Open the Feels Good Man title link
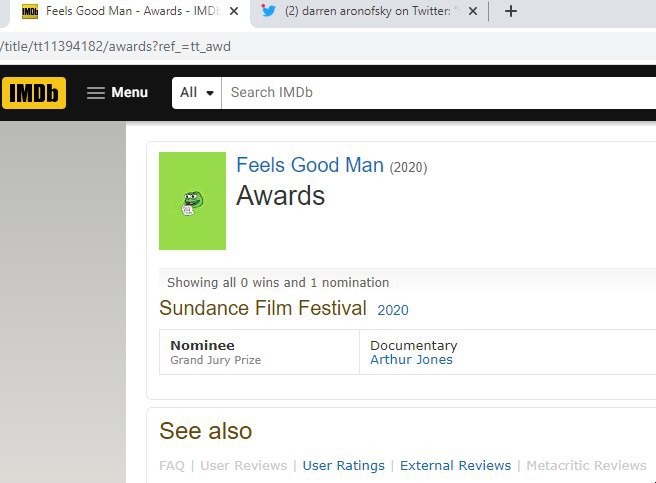 pos(310,165)
